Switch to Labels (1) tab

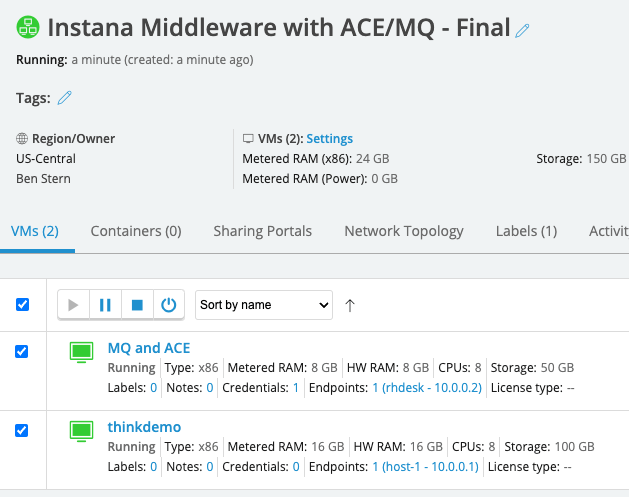click(526, 231)
